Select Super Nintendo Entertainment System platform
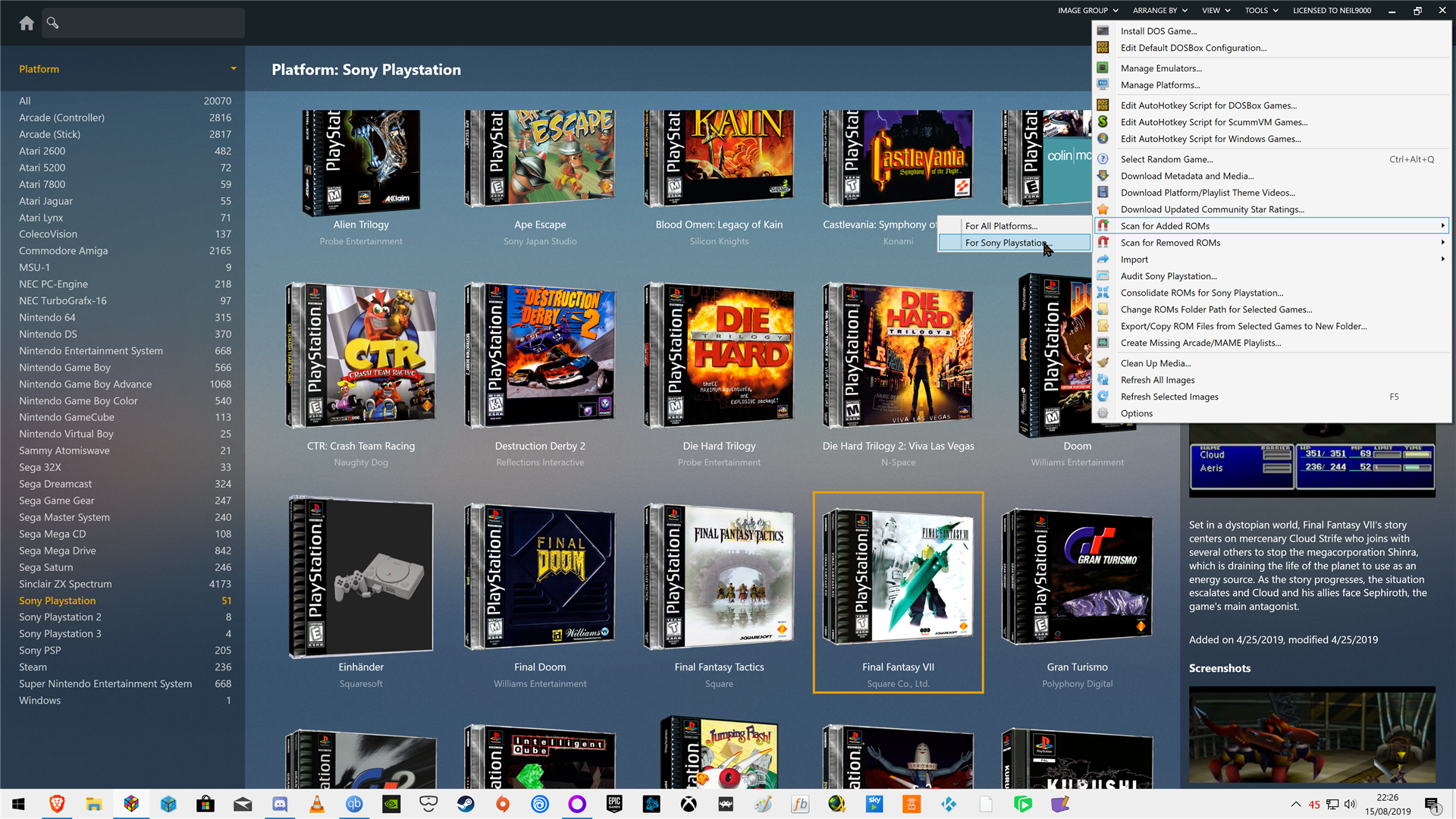This screenshot has width=1456, height=819. click(x=125, y=683)
